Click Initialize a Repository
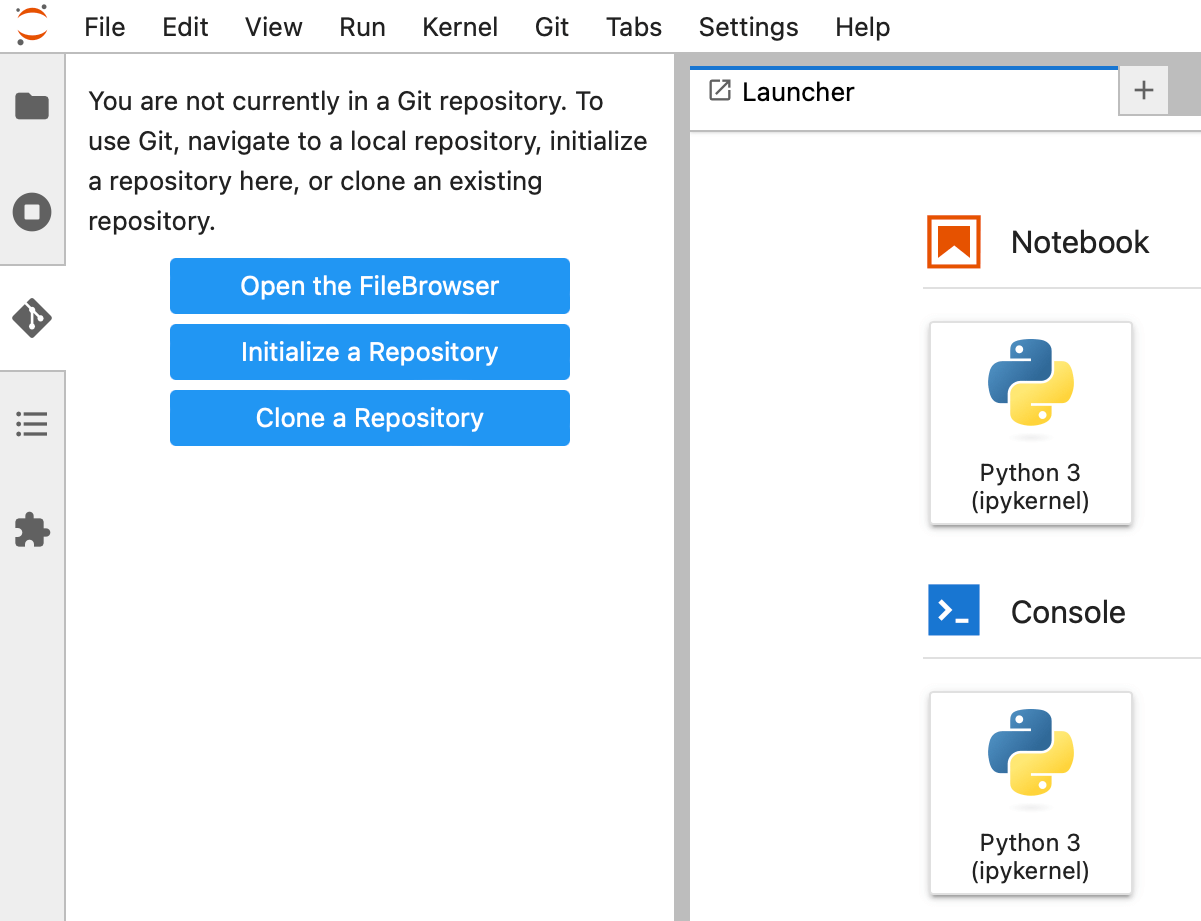 click(369, 352)
